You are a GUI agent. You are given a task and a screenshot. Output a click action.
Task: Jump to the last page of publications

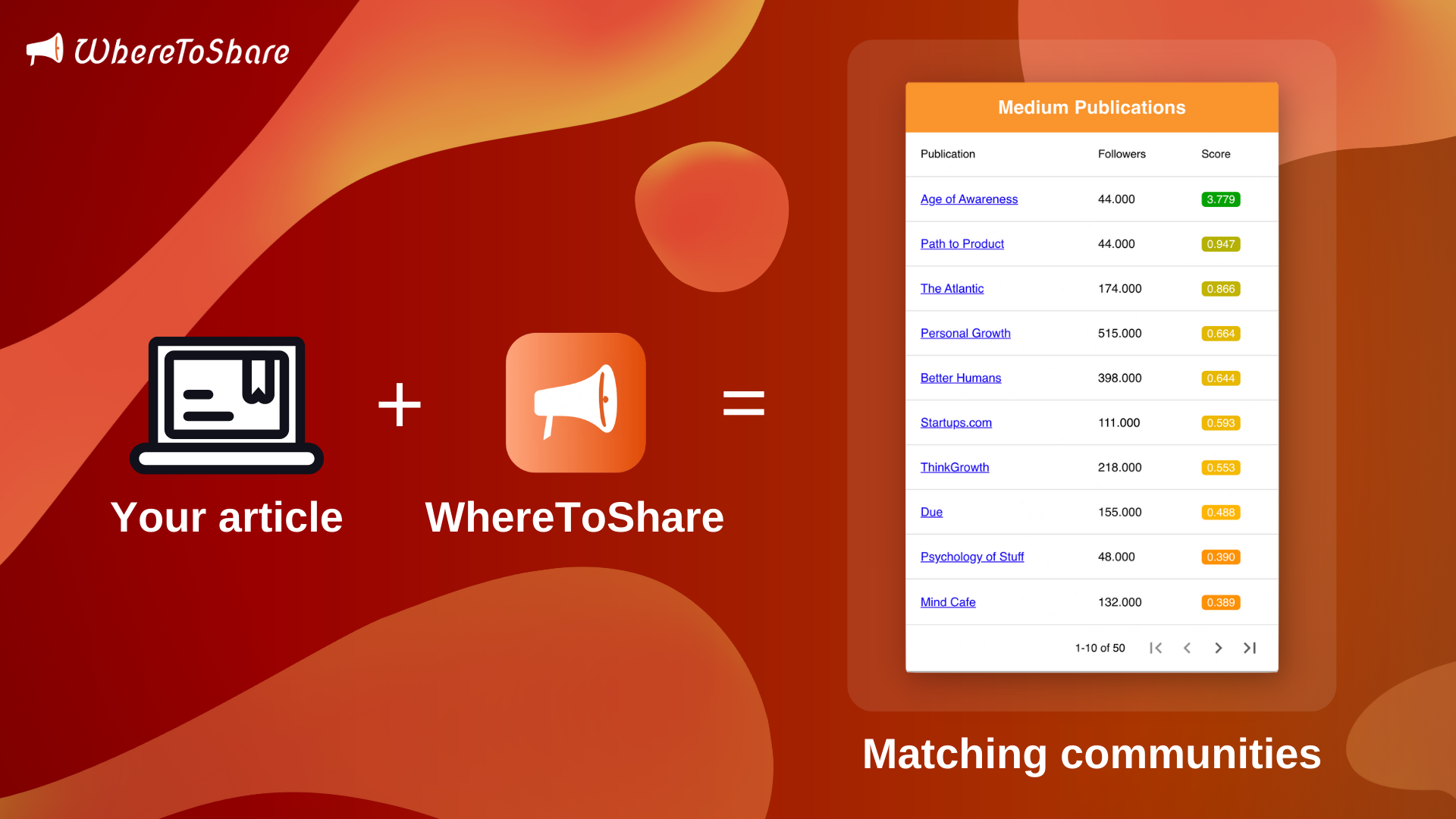(x=1249, y=648)
